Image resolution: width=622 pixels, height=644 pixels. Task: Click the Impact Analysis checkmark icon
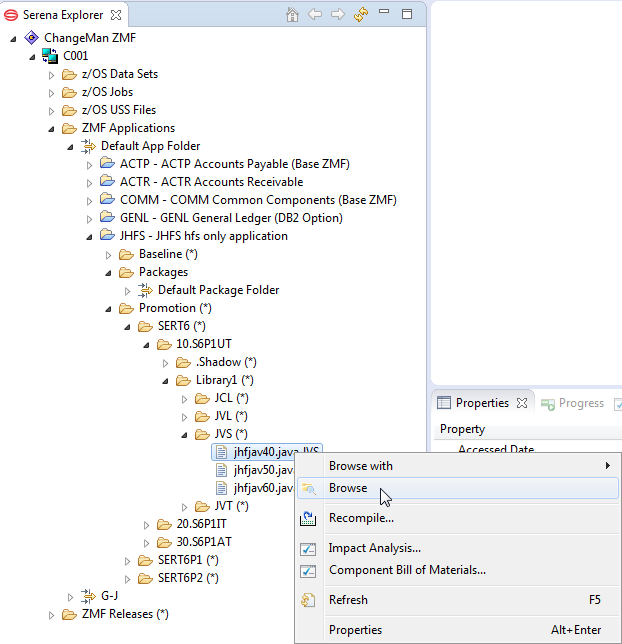(308, 549)
